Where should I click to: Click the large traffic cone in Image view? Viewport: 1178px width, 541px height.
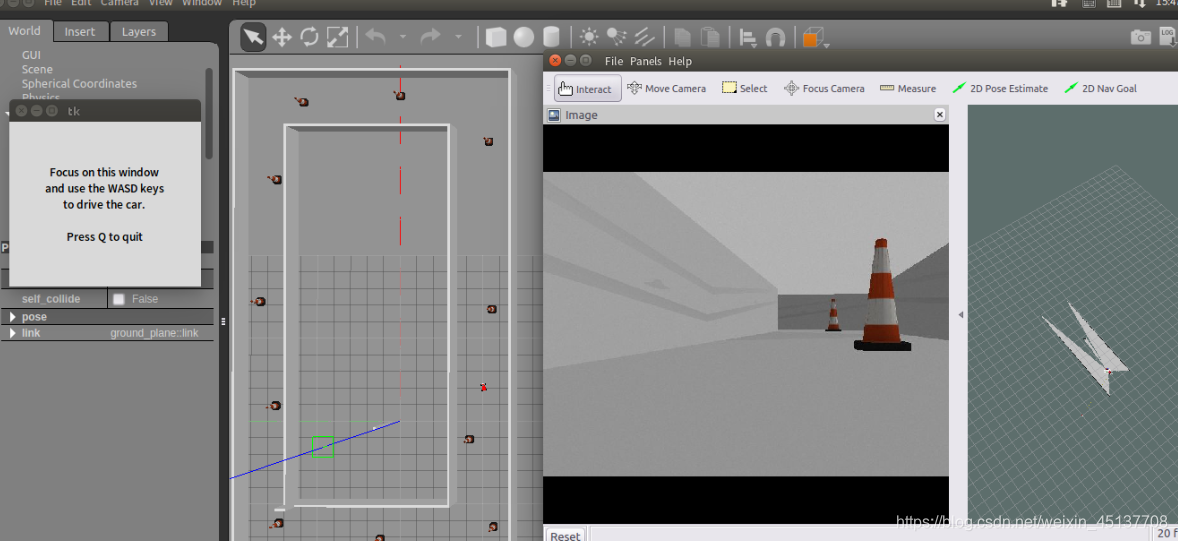[x=882, y=295]
